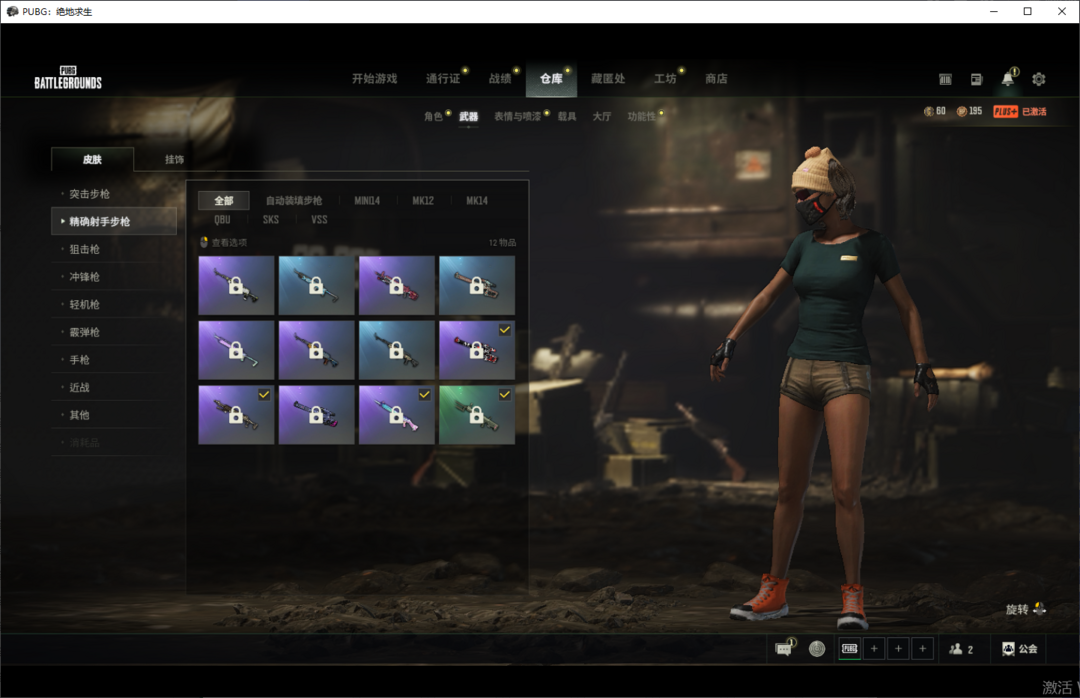Click the 60 G-coin currency icon

point(928,111)
